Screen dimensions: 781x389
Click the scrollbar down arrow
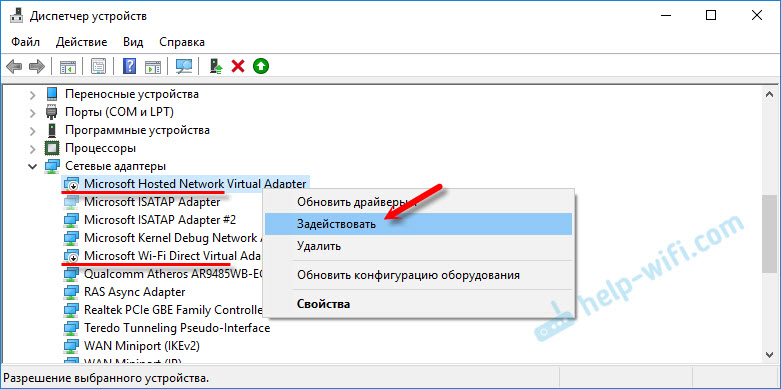coord(769,354)
